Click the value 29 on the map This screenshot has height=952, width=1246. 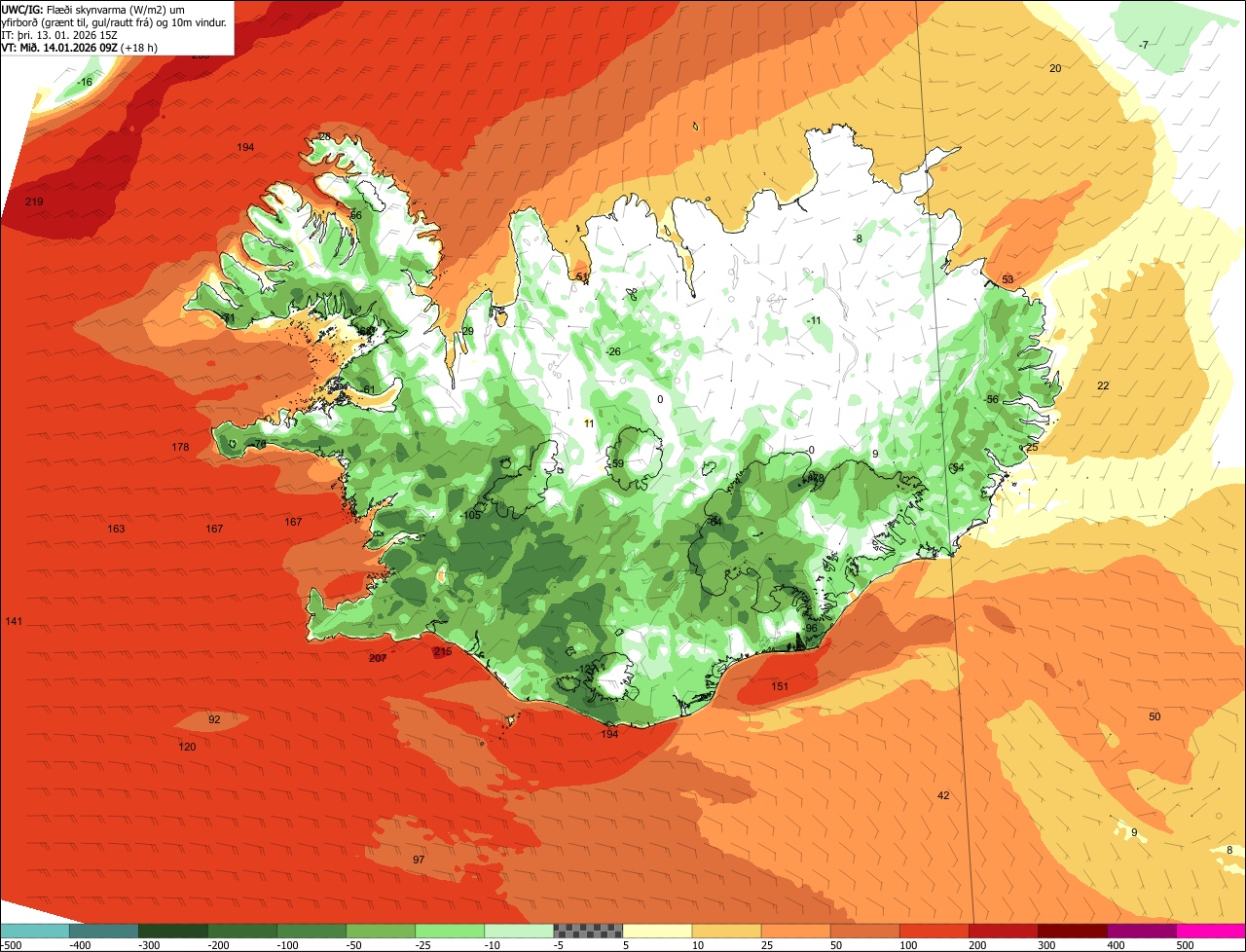467,331
